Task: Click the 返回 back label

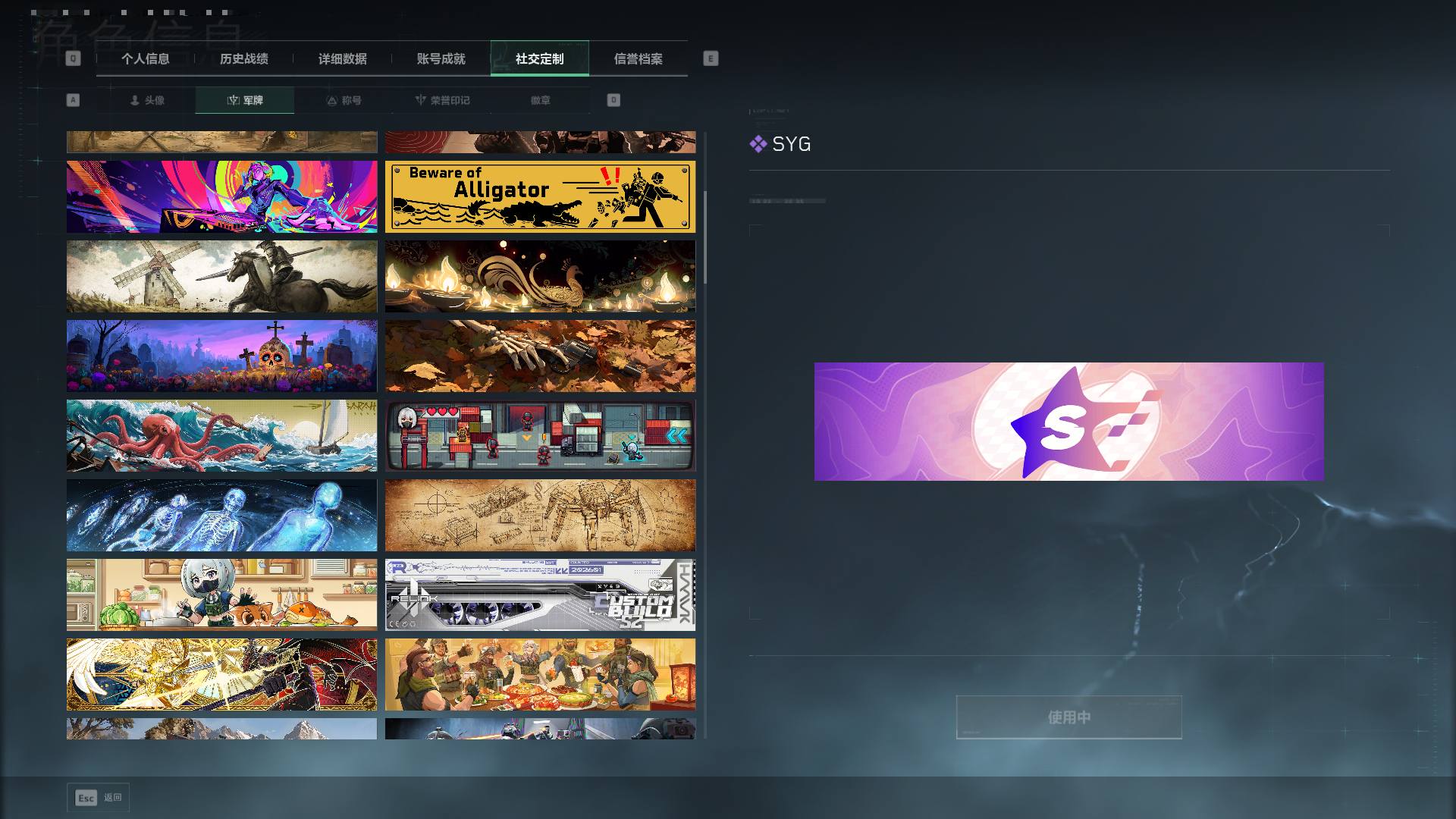Action: pos(113,798)
